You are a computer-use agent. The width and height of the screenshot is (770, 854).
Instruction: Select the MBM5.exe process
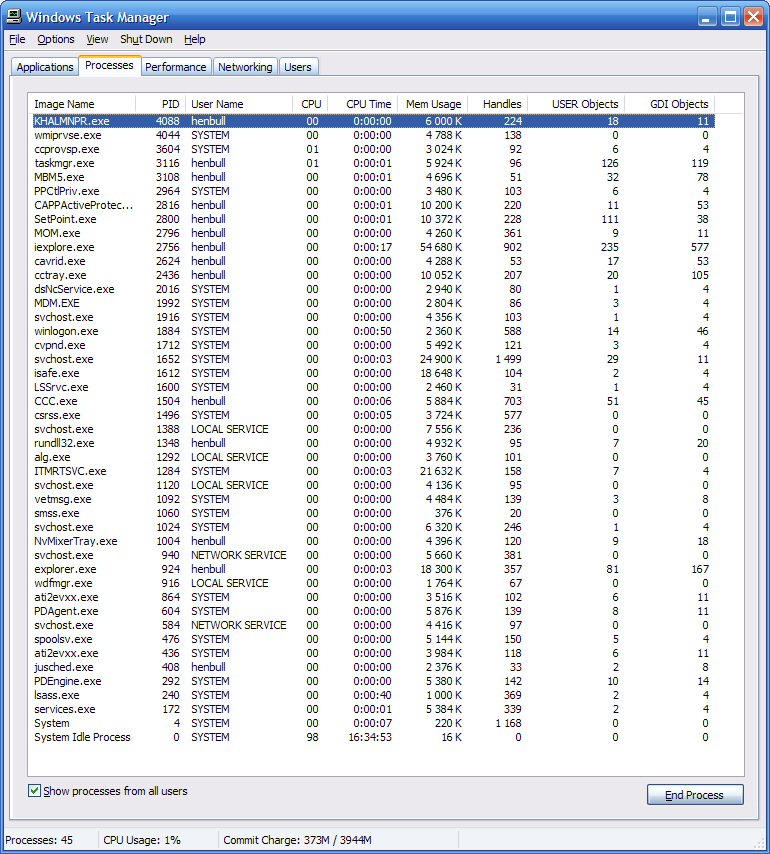(373, 177)
